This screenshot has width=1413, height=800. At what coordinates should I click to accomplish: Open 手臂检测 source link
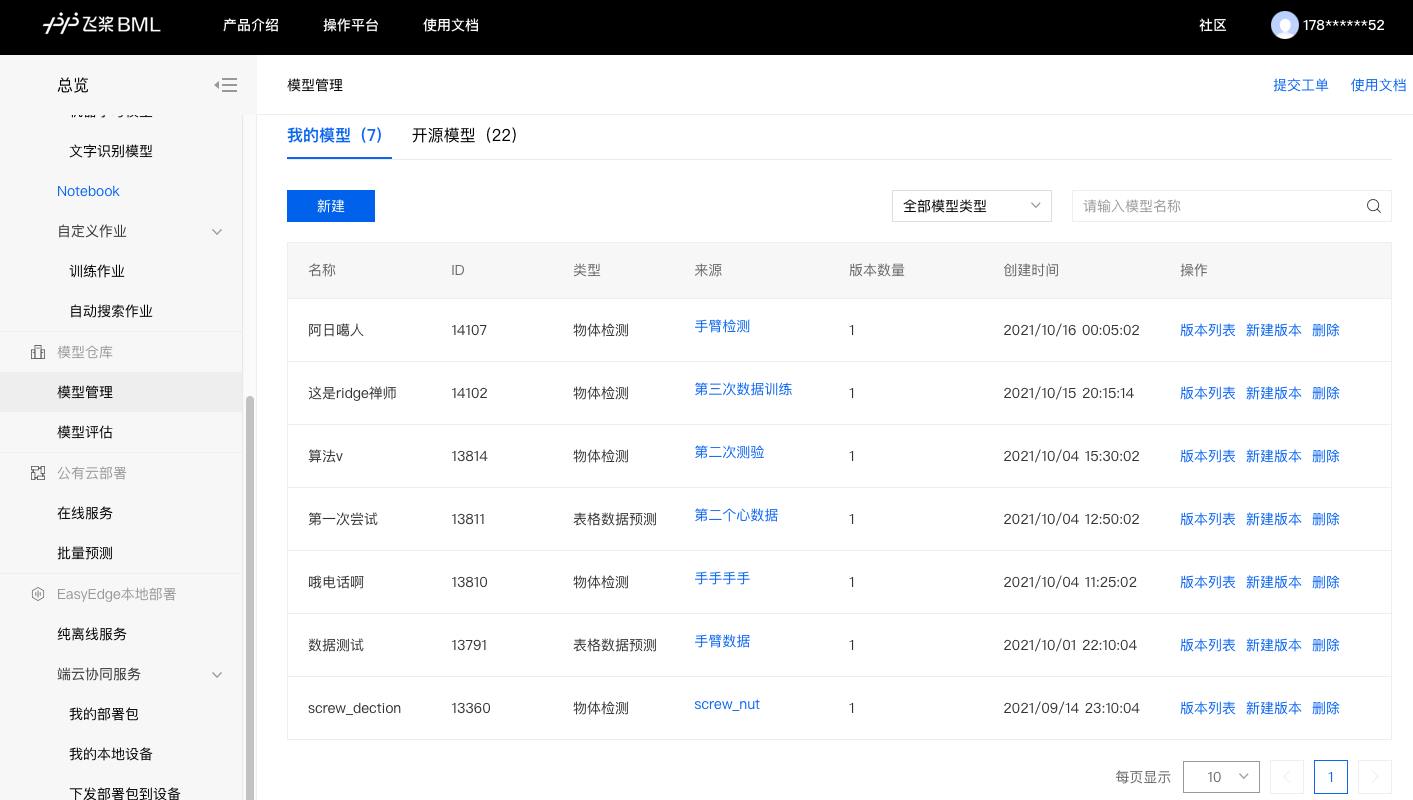coord(722,326)
